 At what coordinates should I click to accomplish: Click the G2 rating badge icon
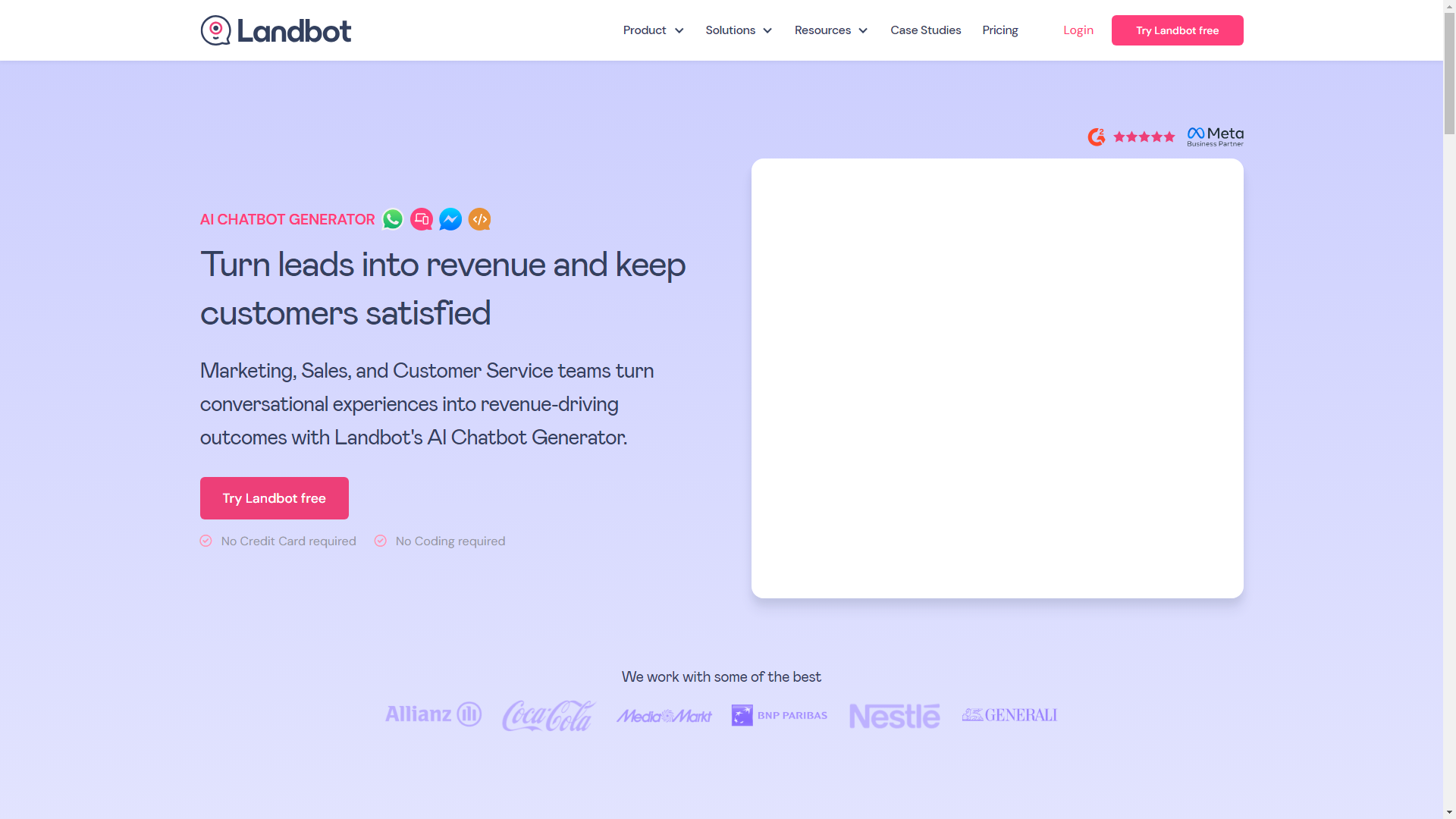1096,136
